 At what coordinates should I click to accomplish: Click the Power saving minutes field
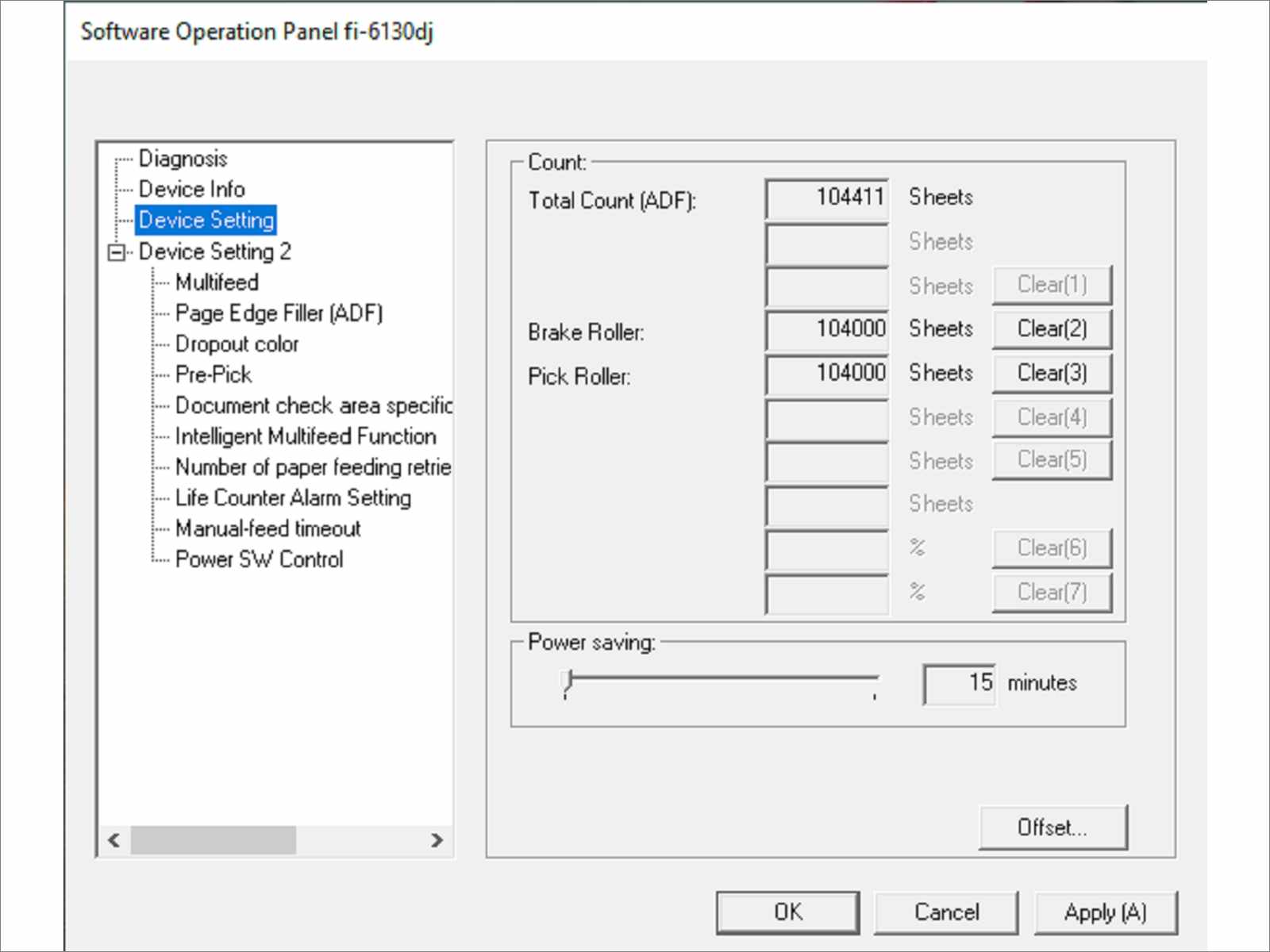point(960,684)
